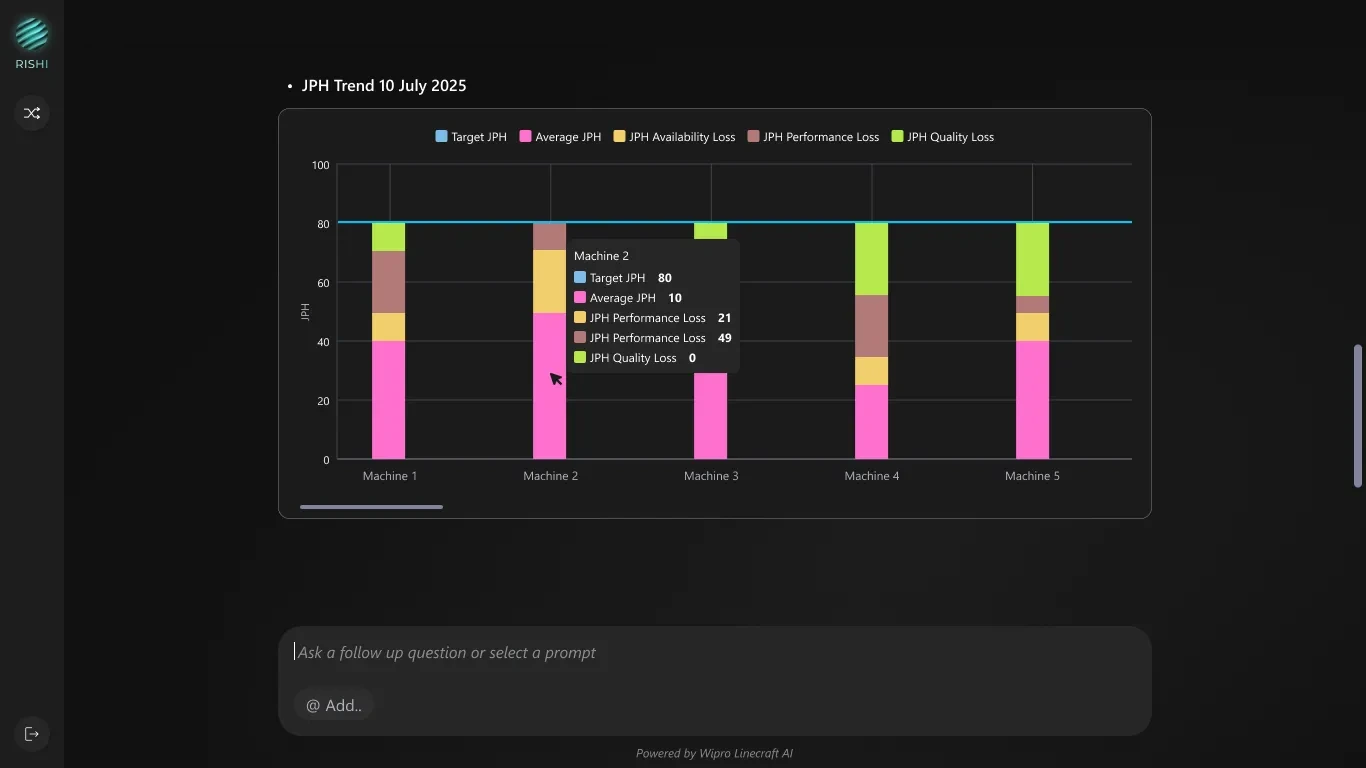
Task: Click the tooltip row "JPH Performance Loss 21"
Action: point(653,318)
